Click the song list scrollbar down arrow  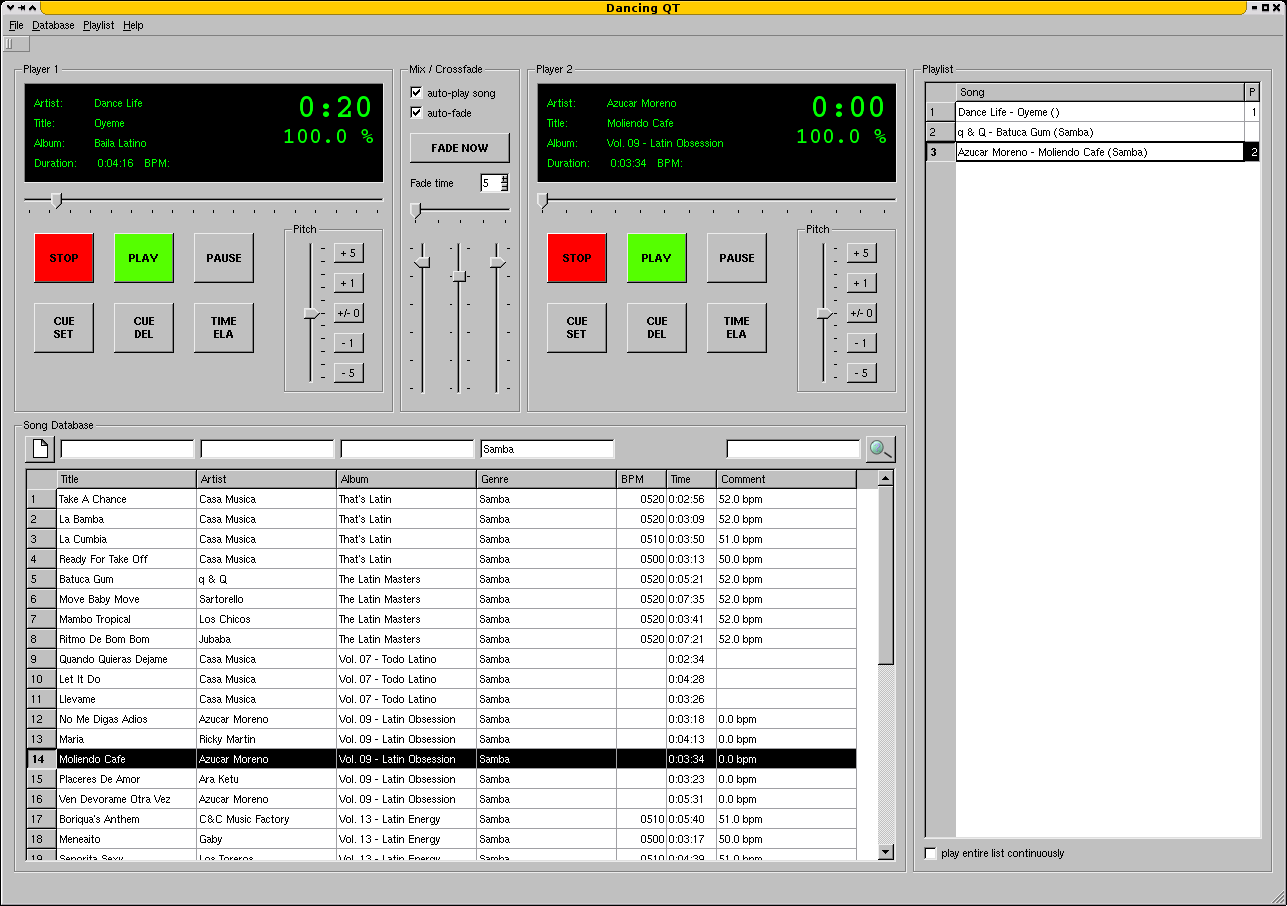885,851
